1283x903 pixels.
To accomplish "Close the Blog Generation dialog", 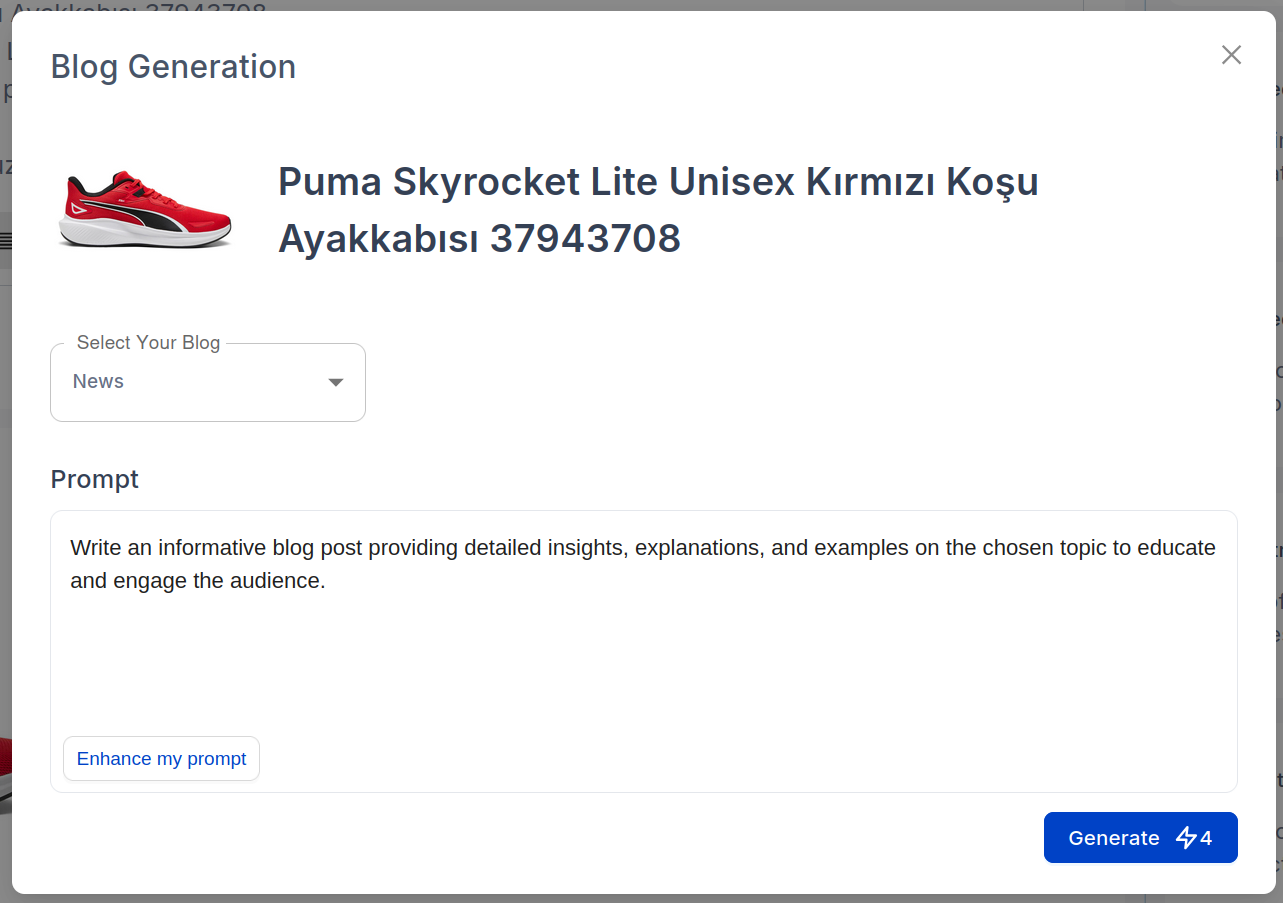I will (1231, 55).
